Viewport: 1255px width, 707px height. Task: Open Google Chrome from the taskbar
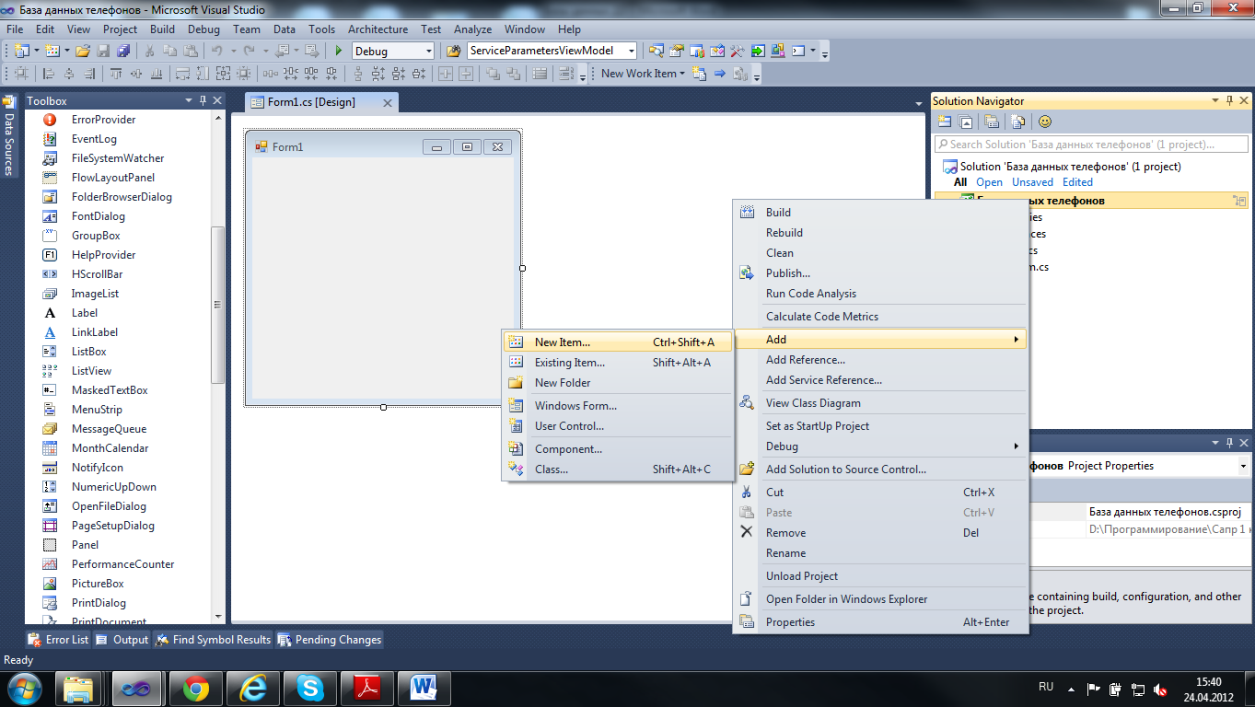coord(196,688)
